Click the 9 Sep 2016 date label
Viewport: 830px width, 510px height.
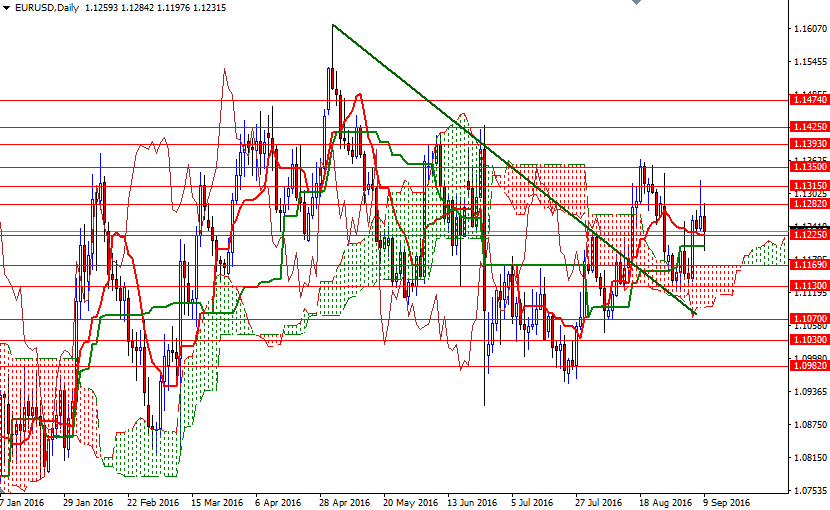tap(726, 502)
